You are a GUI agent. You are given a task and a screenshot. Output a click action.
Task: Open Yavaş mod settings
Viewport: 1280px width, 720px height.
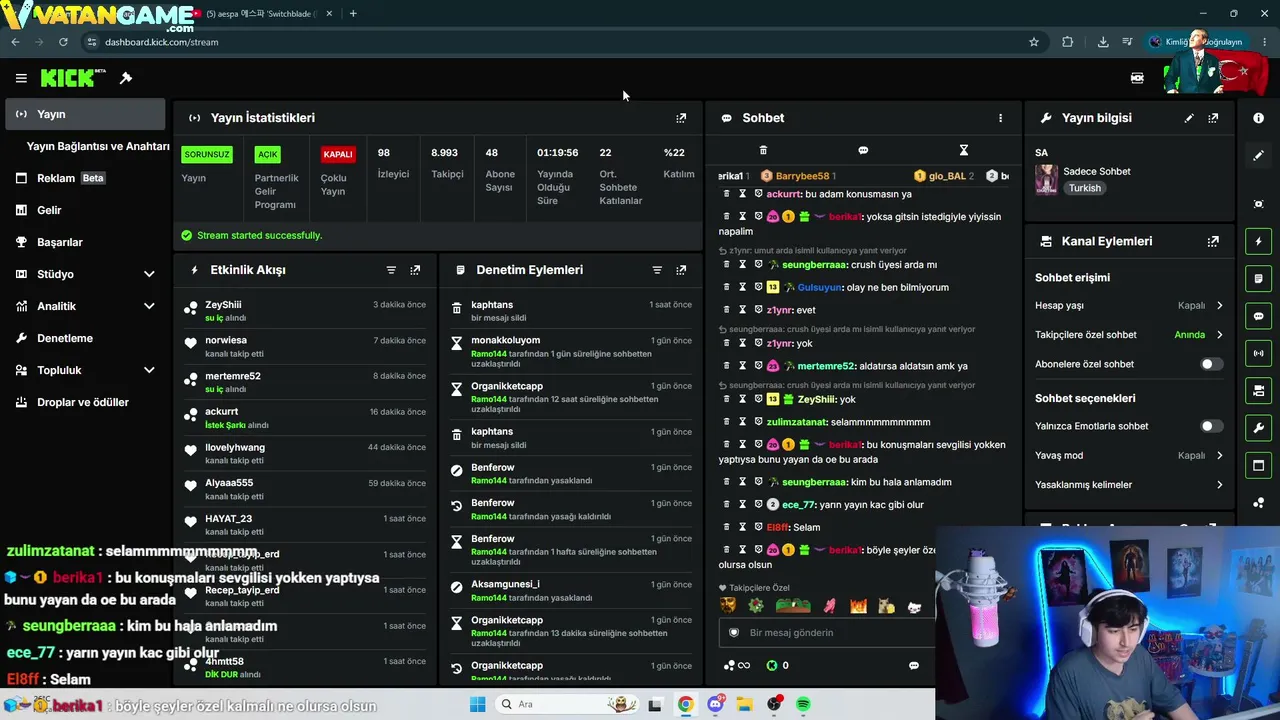[x=1129, y=455]
